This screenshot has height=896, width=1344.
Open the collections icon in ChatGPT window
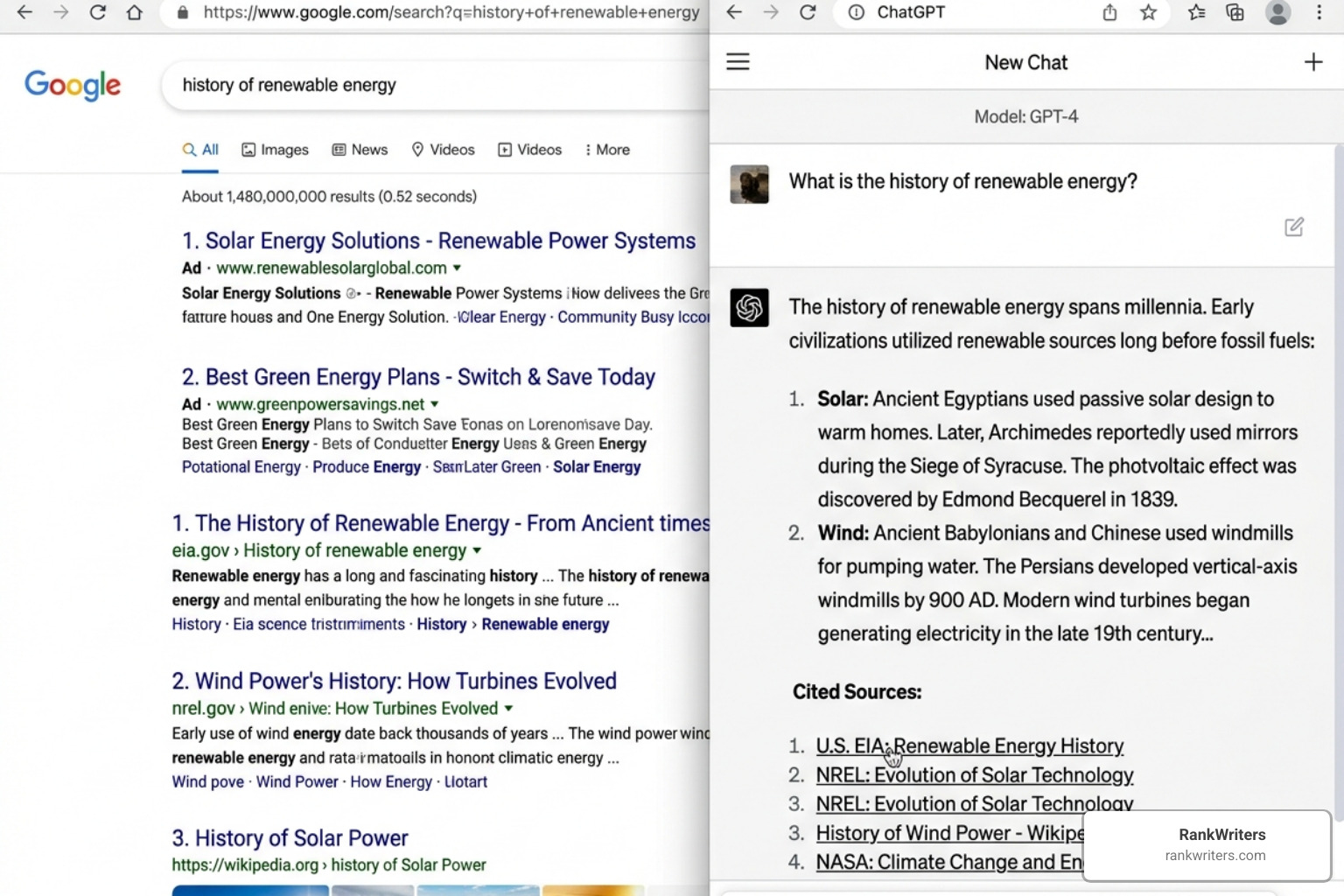coord(1235,12)
